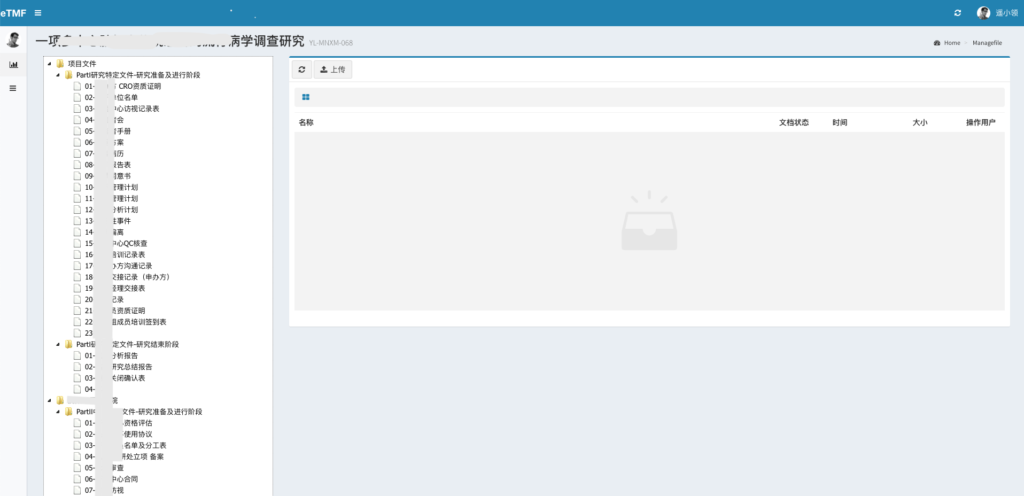Toggle the hamburger menu in top bar
Screen dimensions: 1024x496
(x=38, y=12)
